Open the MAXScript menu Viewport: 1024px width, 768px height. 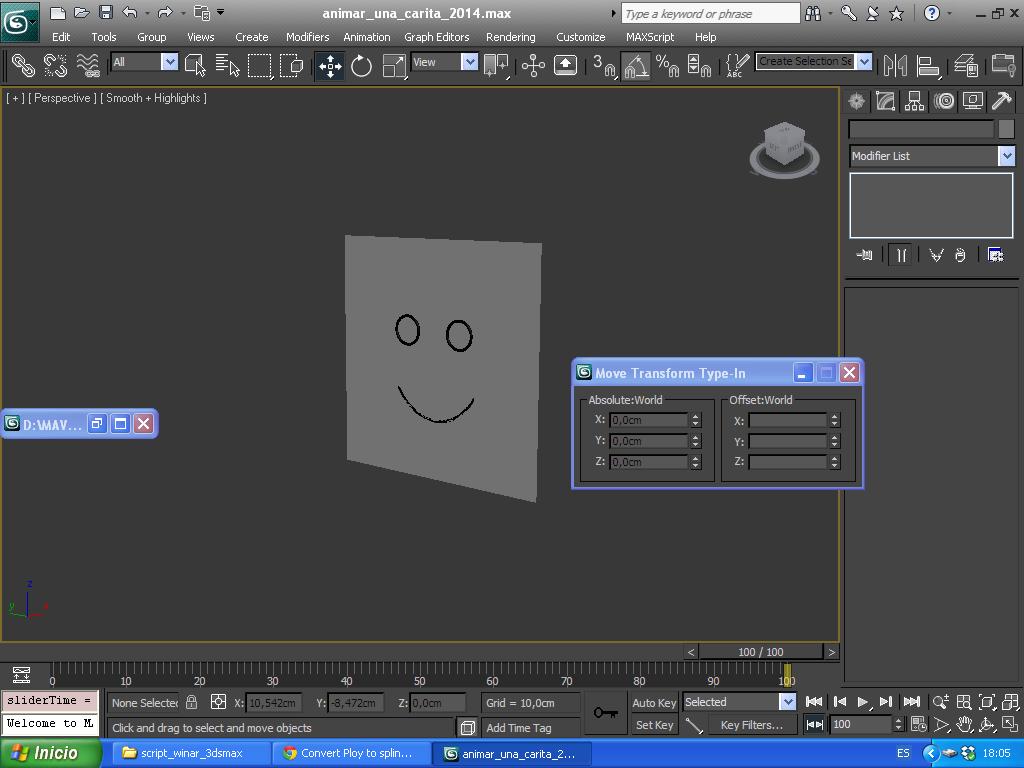pyautogui.click(x=650, y=37)
